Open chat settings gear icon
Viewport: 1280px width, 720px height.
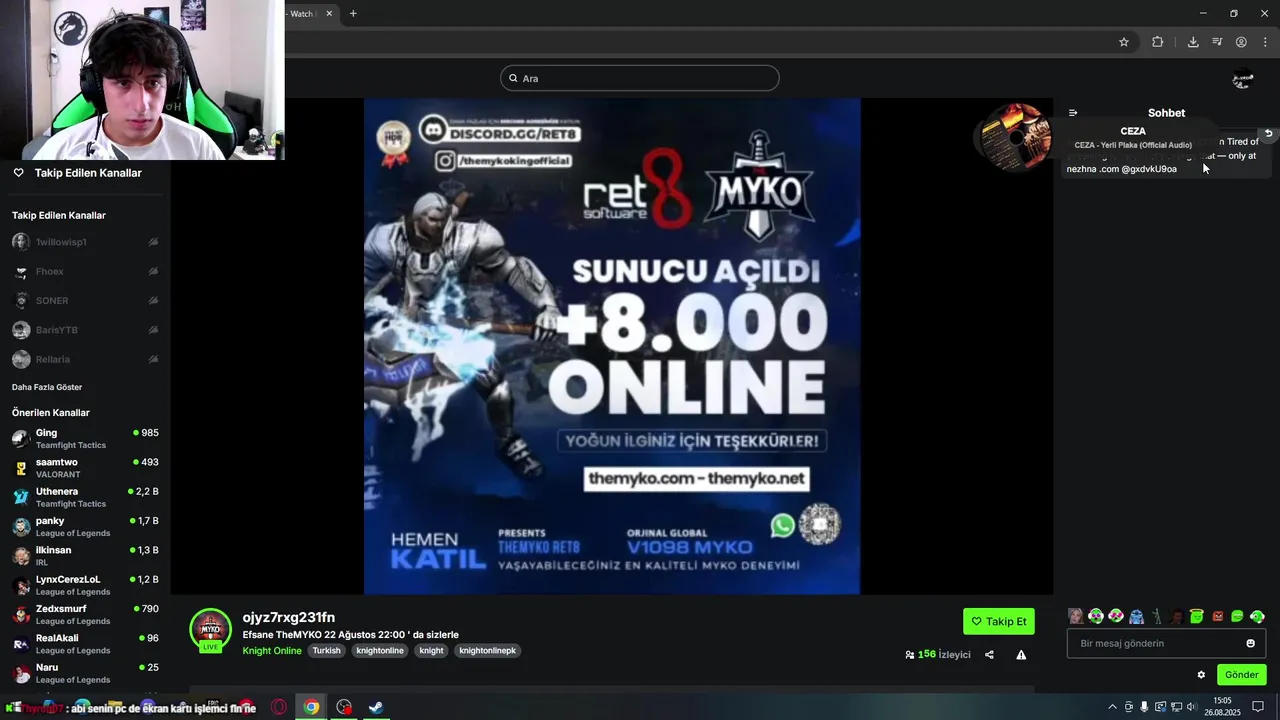[1201, 675]
